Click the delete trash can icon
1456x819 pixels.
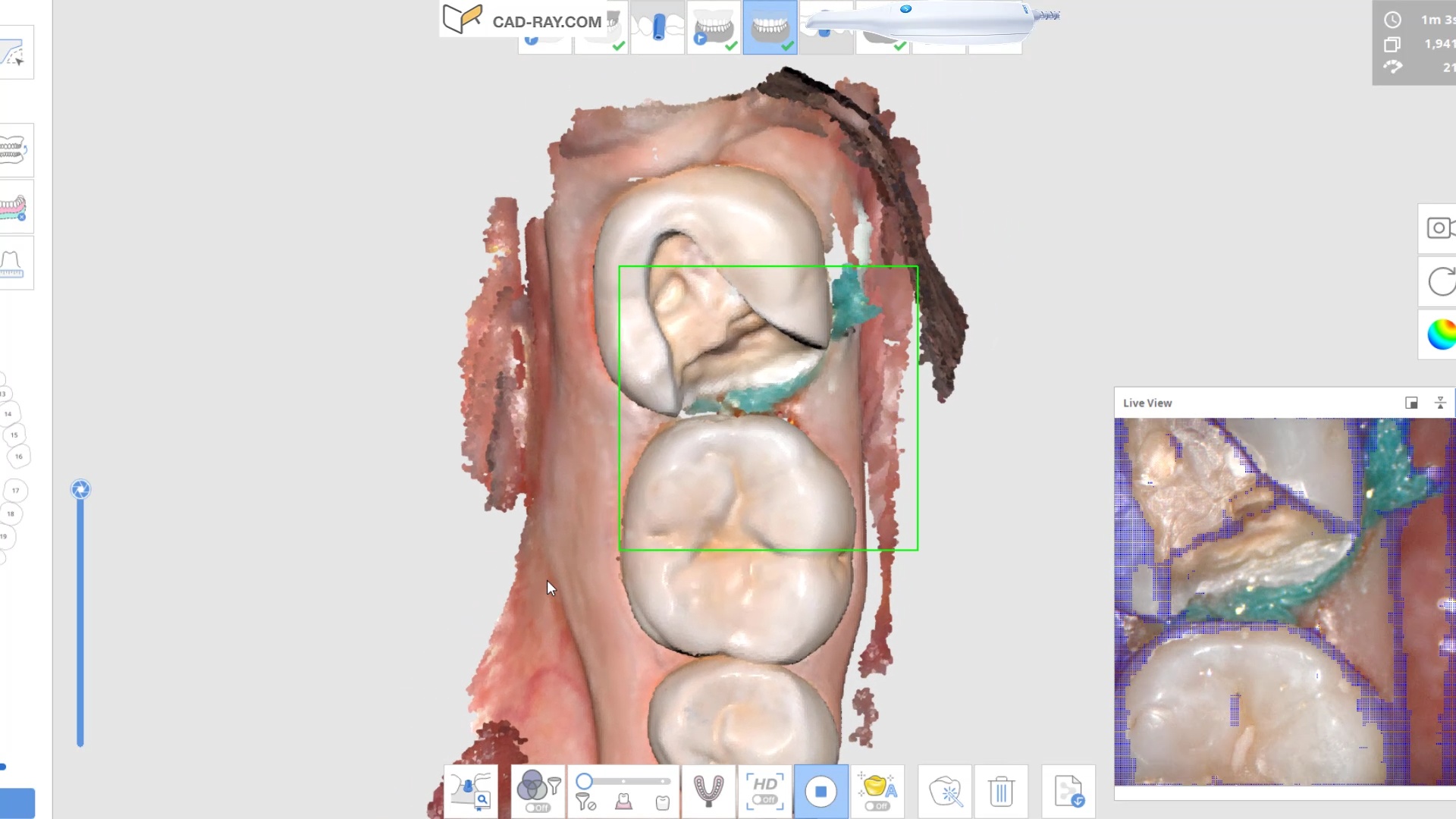click(x=1001, y=792)
